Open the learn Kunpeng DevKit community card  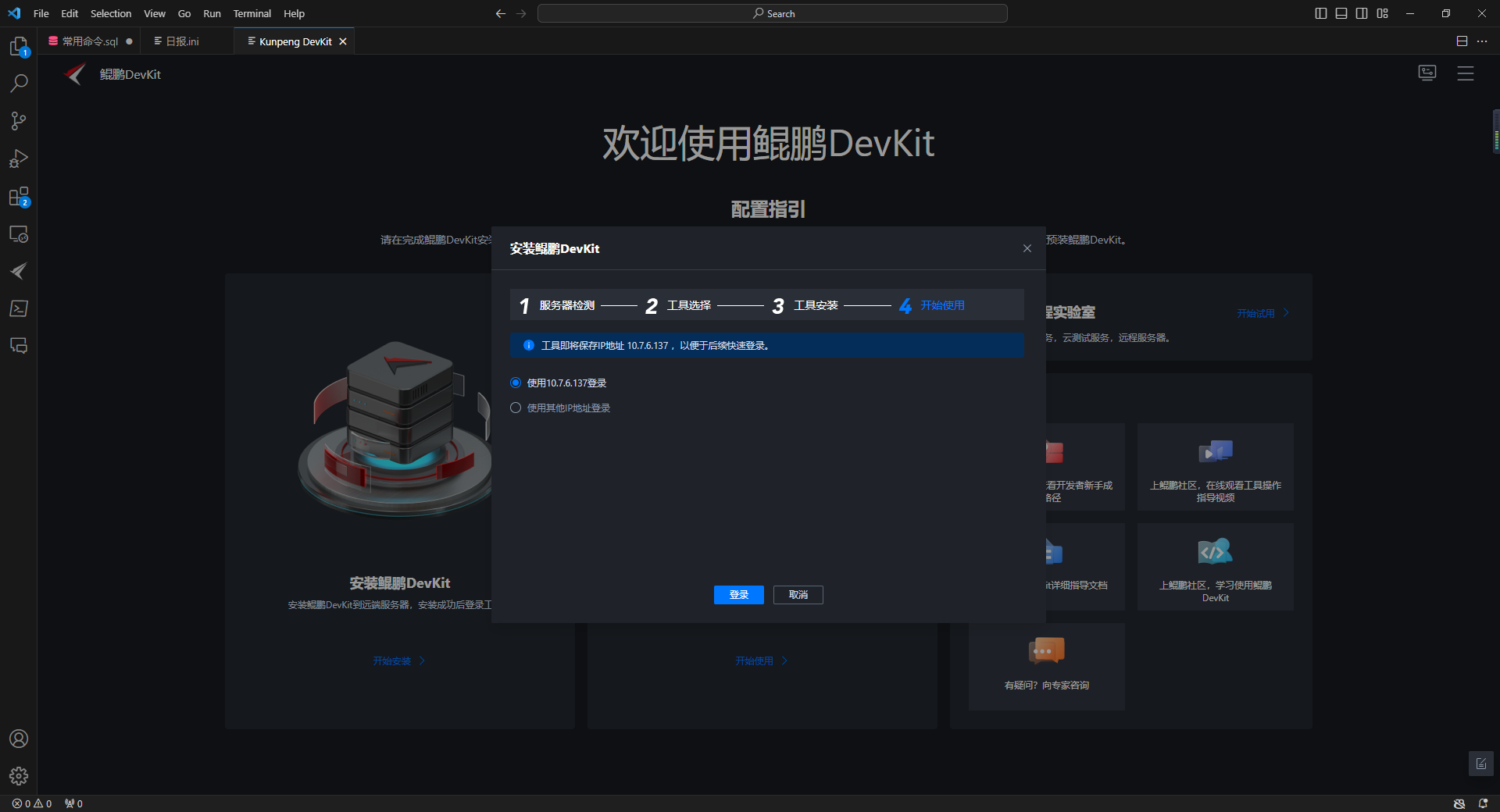click(x=1216, y=567)
